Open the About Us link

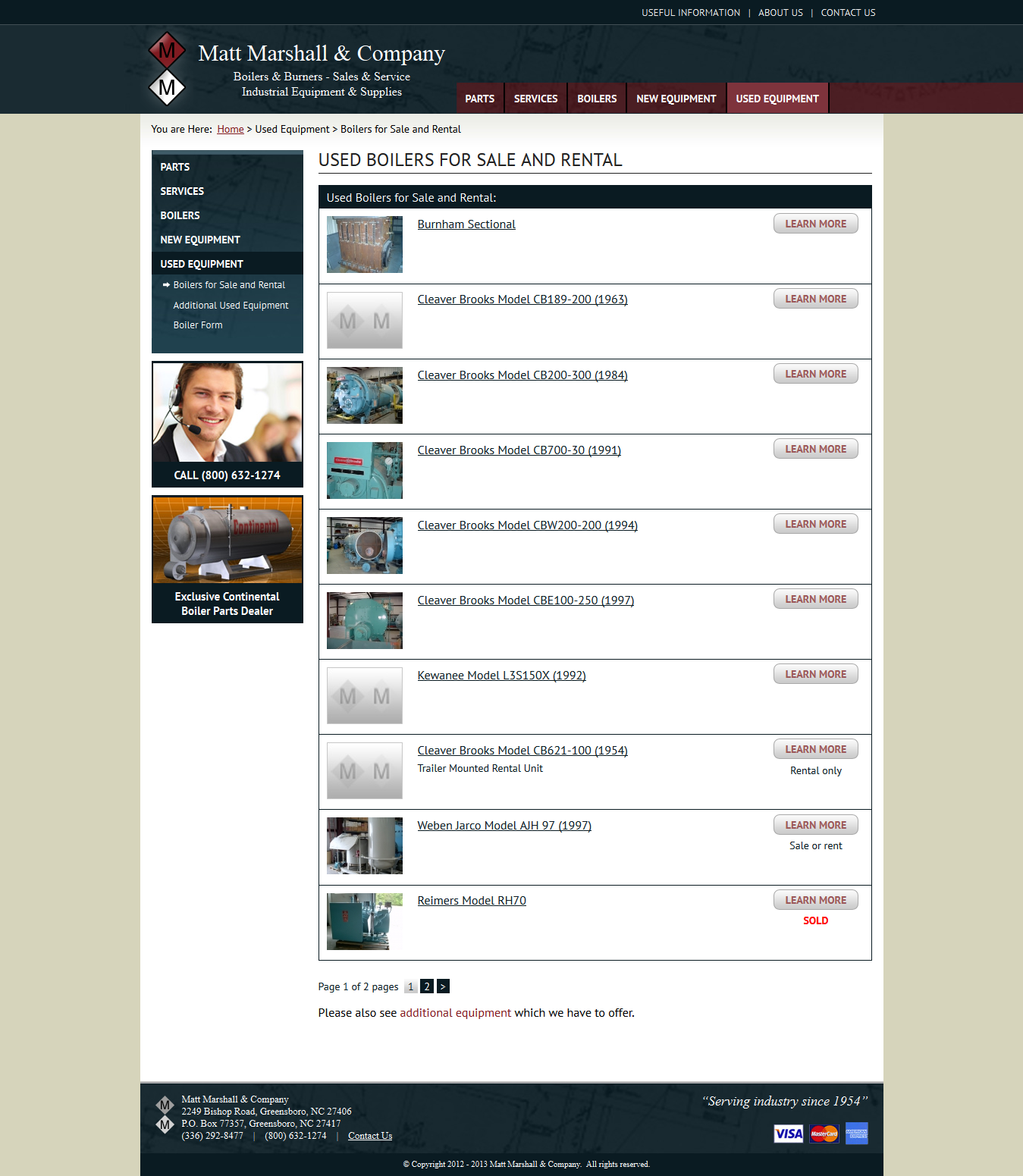tap(780, 13)
